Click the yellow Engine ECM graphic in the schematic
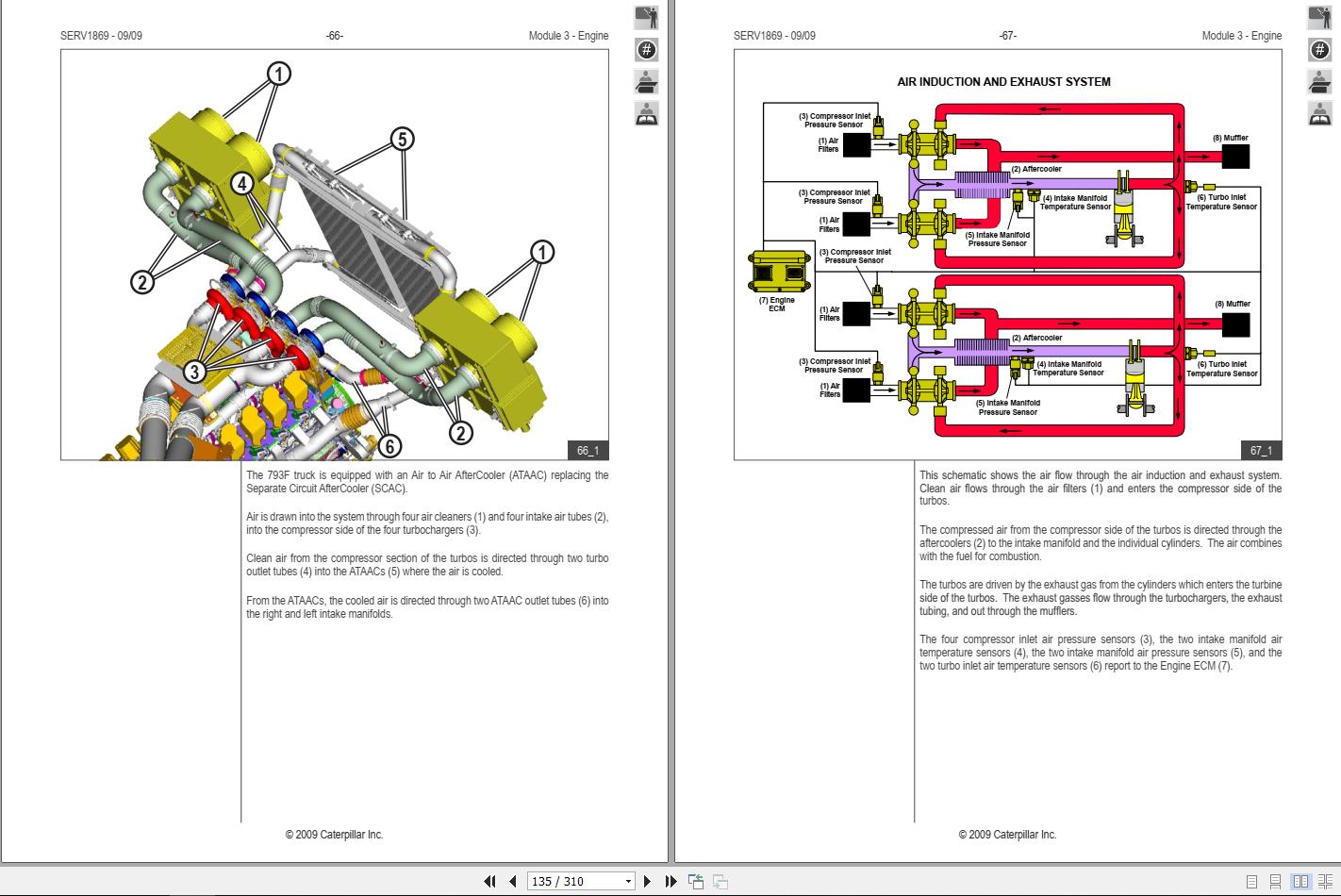Image resolution: width=1341 pixels, height=896 pixels. (779, 273)
